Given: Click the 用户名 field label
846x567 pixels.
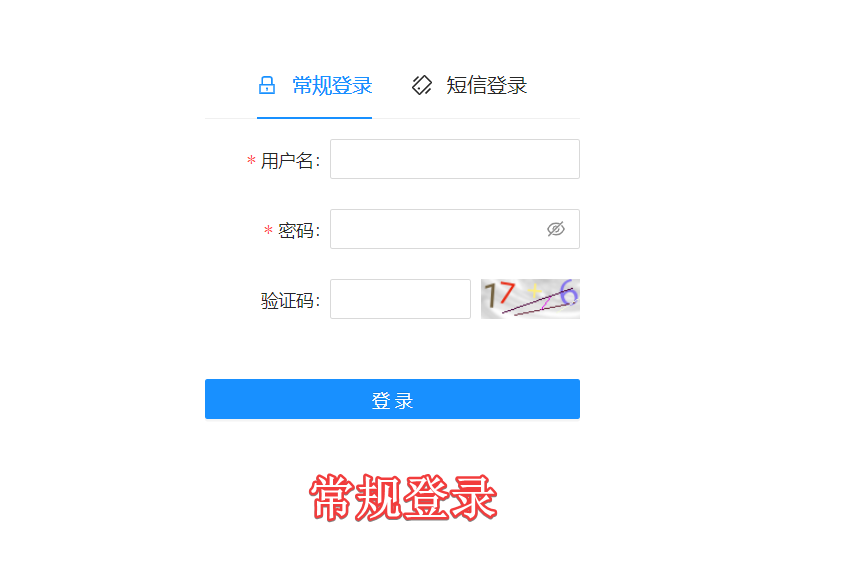Looking at the screenshot, I should (290, 161).
